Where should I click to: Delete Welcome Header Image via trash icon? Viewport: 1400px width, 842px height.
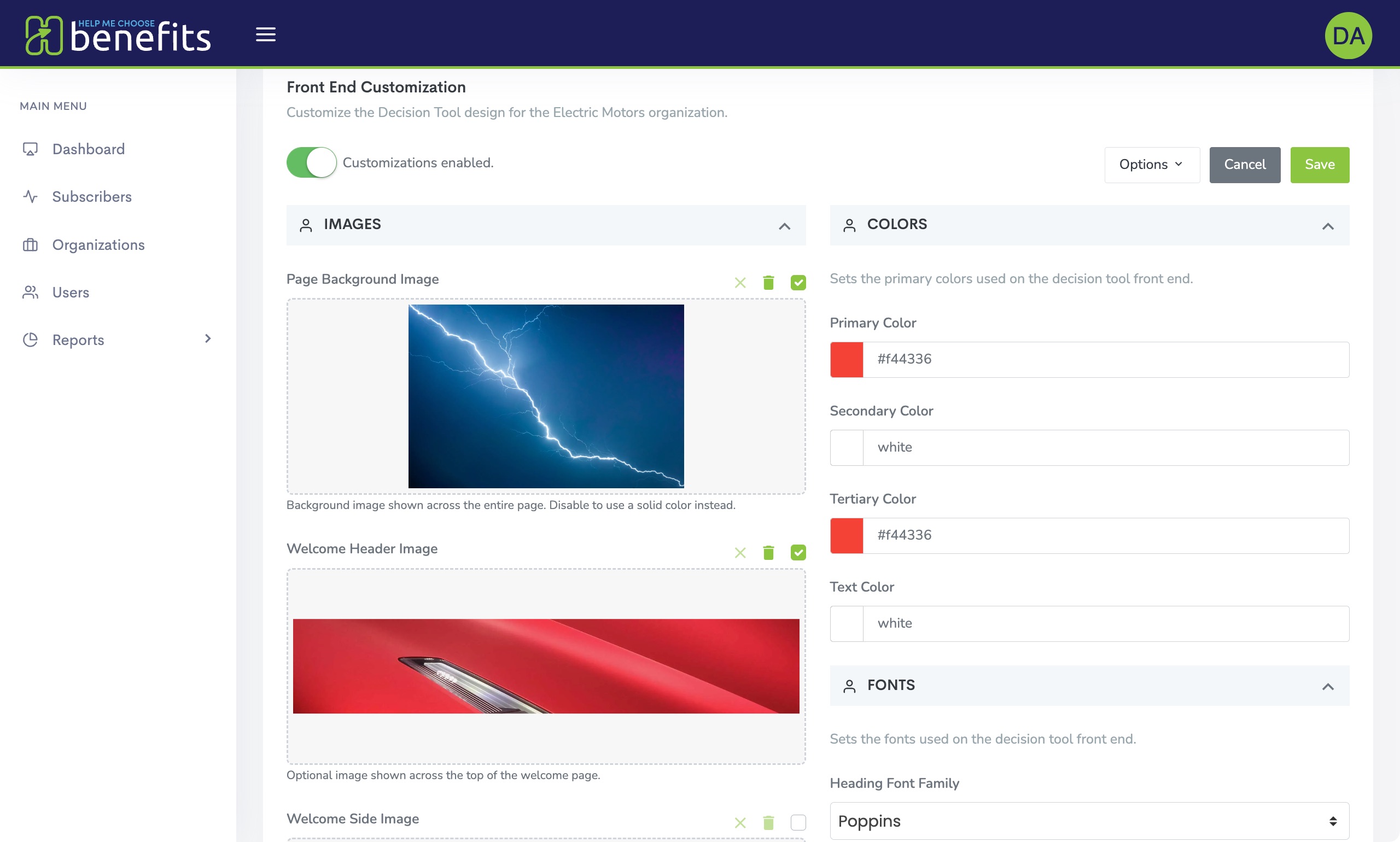click(x=768, y=553)
